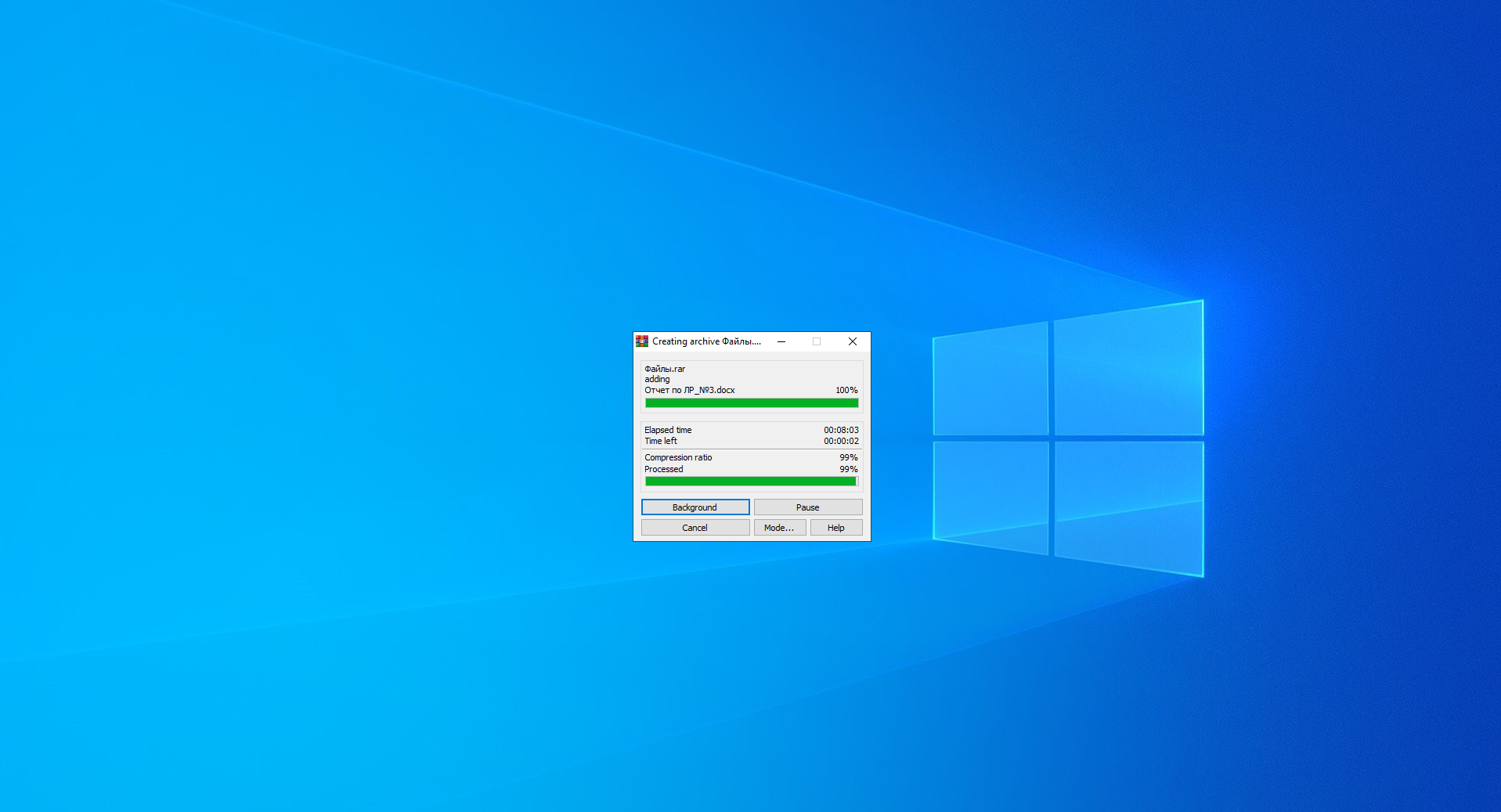Image resolution: width=1501 pixels, height=812 pixels.
Task: Click the 100% current file percentage
Action: [x=846, y=390]
